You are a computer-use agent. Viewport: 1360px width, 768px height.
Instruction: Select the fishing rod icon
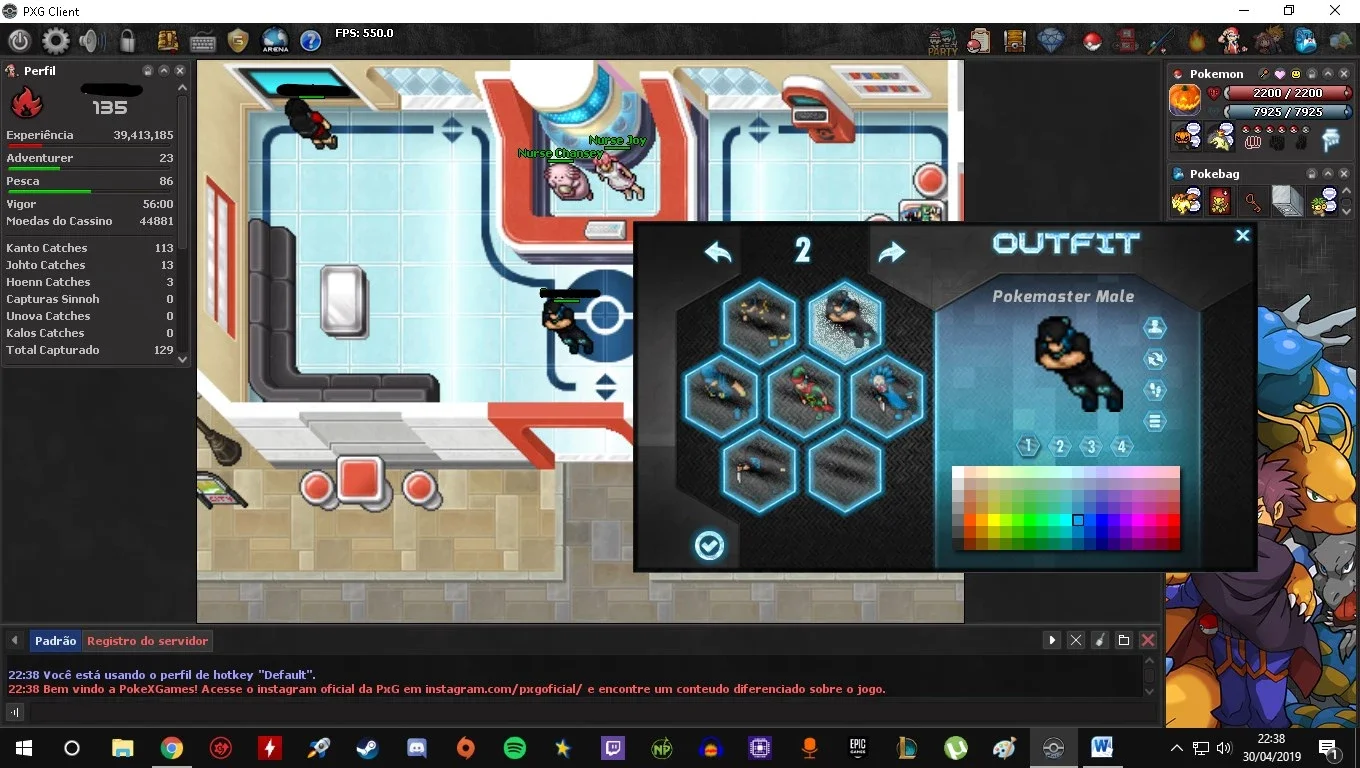click(x=1161, y=41)
